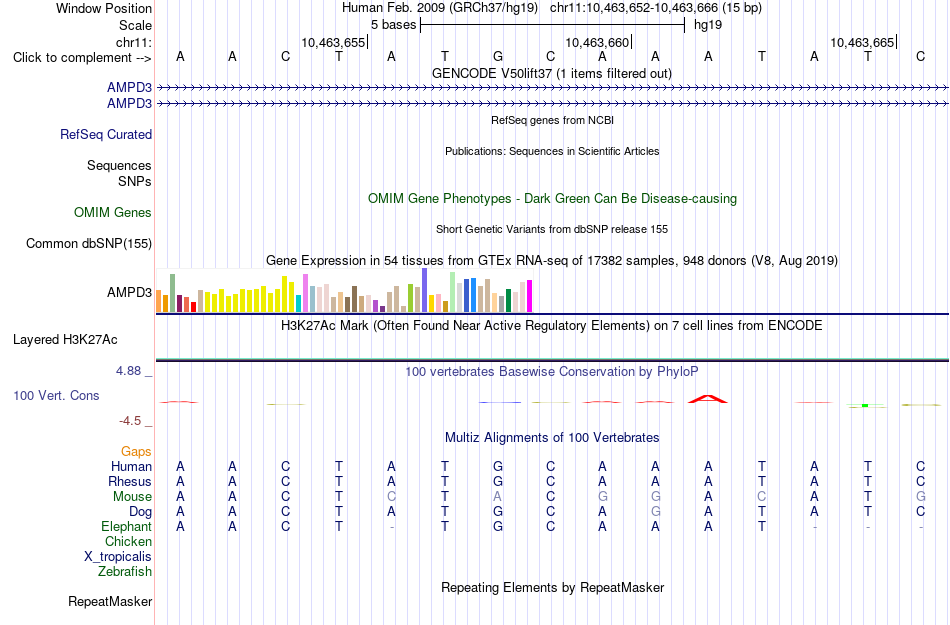Click the G base in the Elephant alignment row
Viewport: 950px width, 625px height.
click(497, 526)
